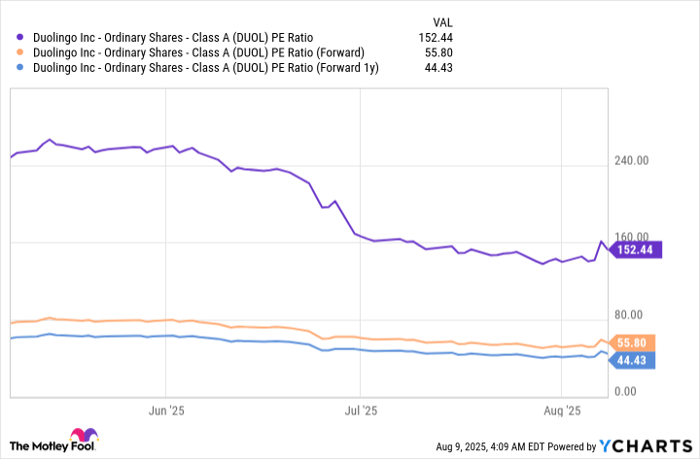Click the Motley Fool jester hat logo

pos(84,435)
